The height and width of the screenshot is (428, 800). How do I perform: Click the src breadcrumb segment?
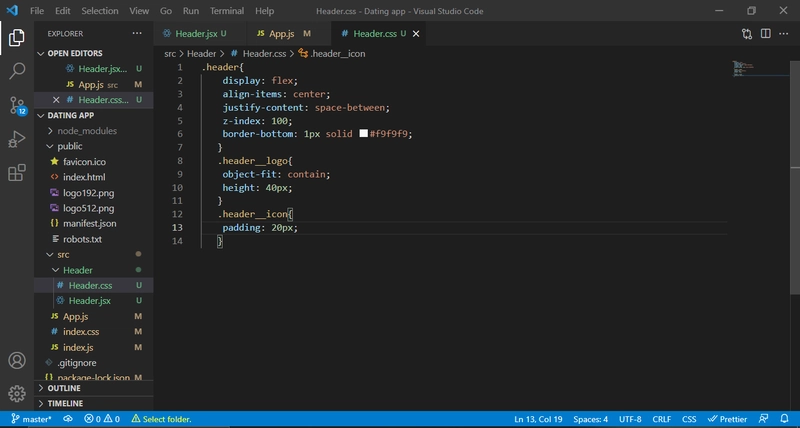[170, 54]
